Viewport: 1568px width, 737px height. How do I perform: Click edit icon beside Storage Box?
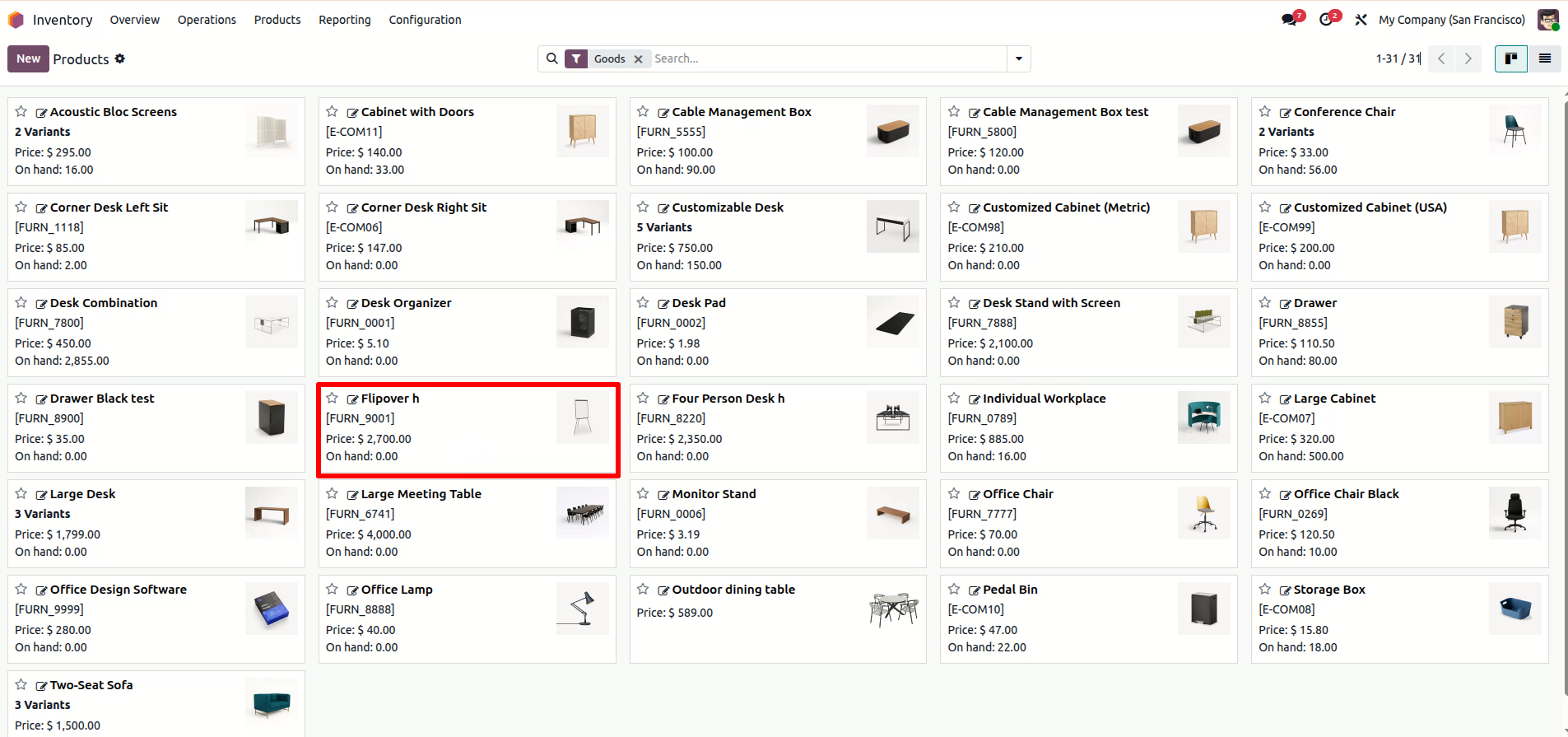click(x=1285, y=590)
